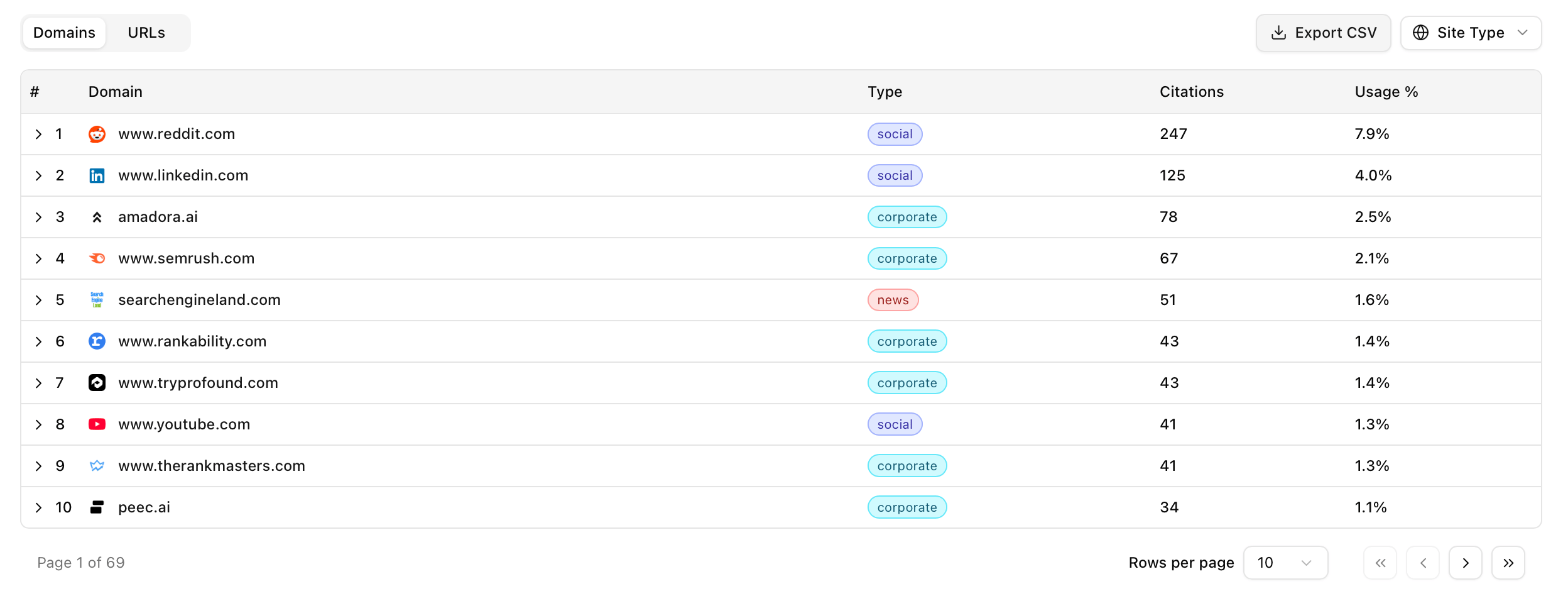Go to next page arrow
The height and width of the screenshot is (596, 1568).
1466,563
